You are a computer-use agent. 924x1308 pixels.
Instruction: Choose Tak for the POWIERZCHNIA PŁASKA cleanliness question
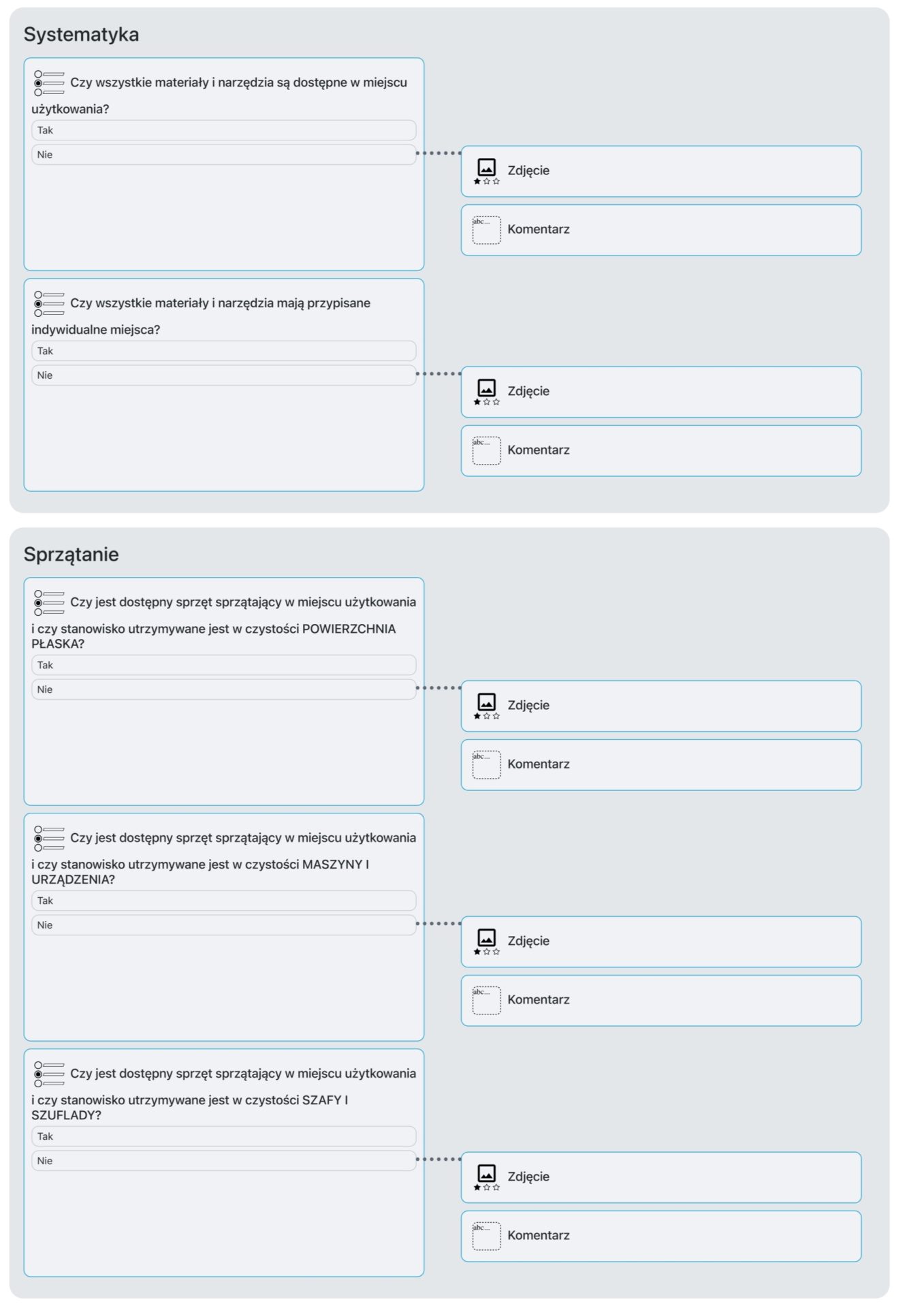[223, 665]
